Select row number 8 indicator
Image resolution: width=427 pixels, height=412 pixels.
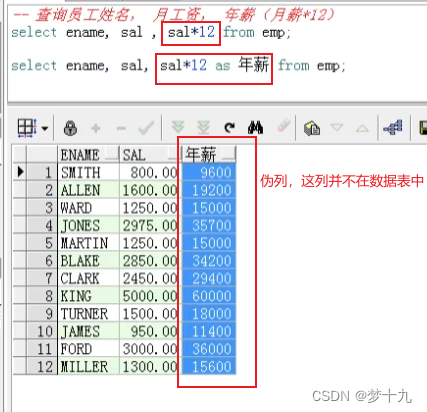click(42, 296)
